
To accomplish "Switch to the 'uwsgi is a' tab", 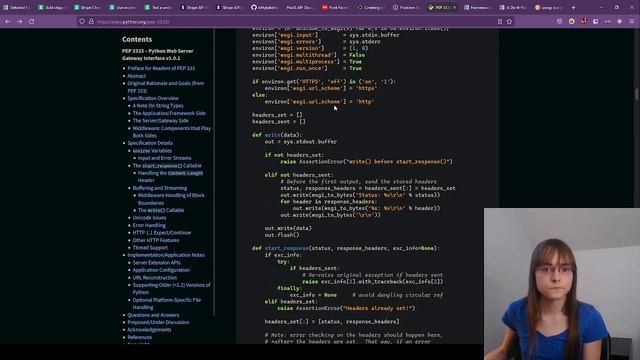I will click(549, 7).
